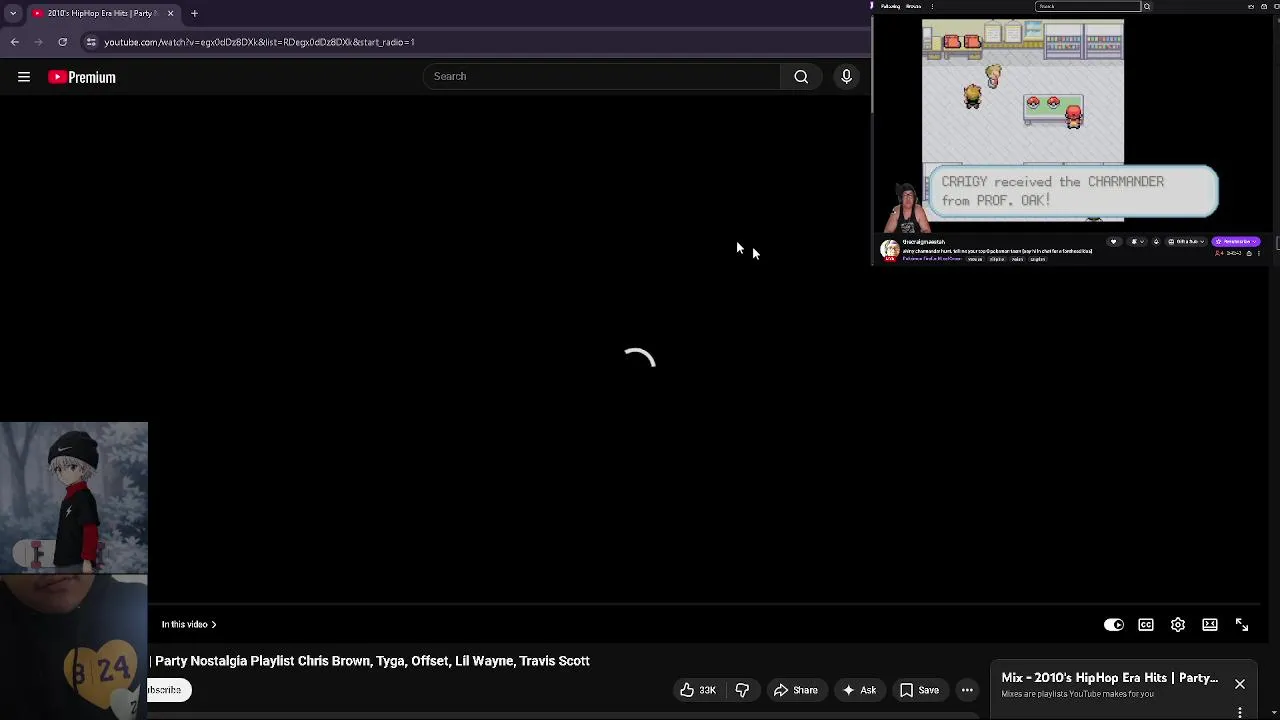This screenshot has width=1280, height=720.
Task: Save the video with Save button
Action: pyautogui.click(x=919, y=690)
